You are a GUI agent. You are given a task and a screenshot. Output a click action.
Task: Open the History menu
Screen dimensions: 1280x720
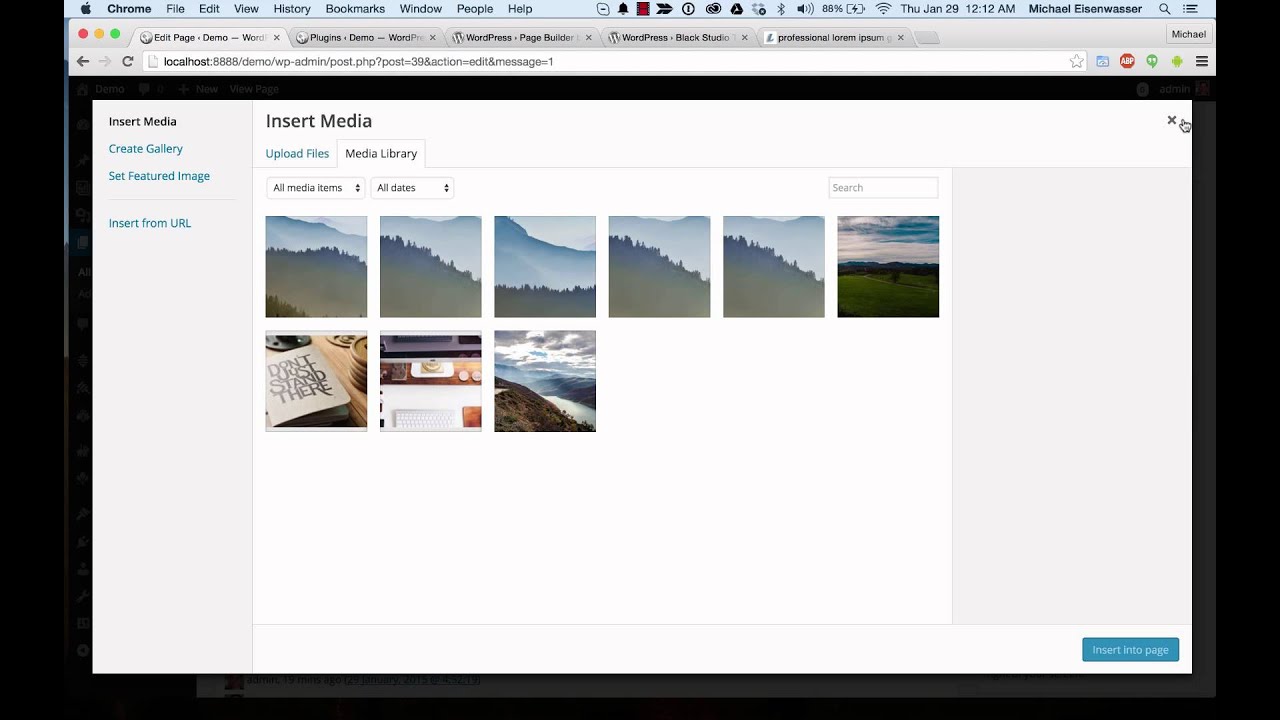coord(292,9)
